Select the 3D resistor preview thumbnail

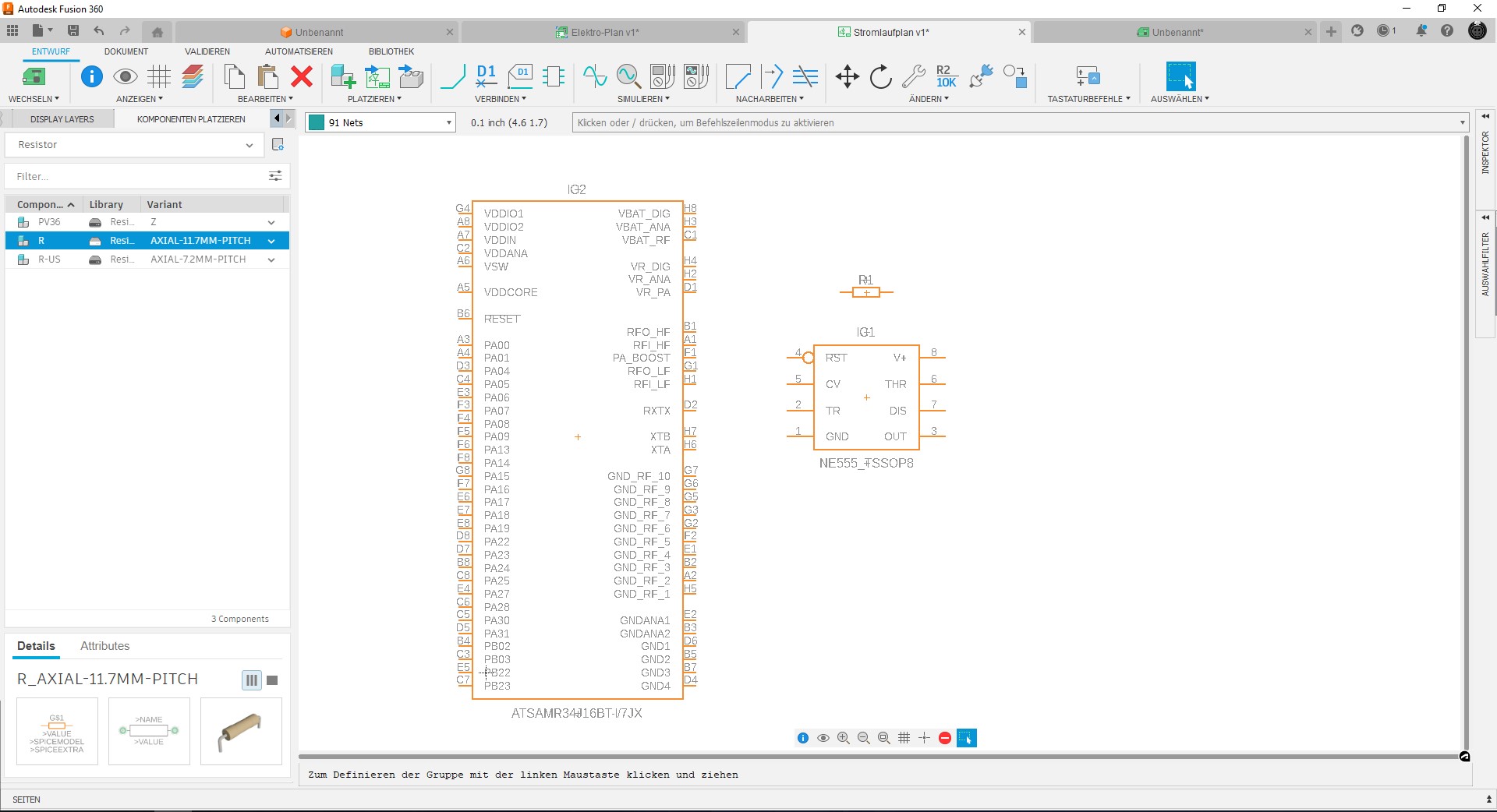pyautogui.click(x=241, y=731)
